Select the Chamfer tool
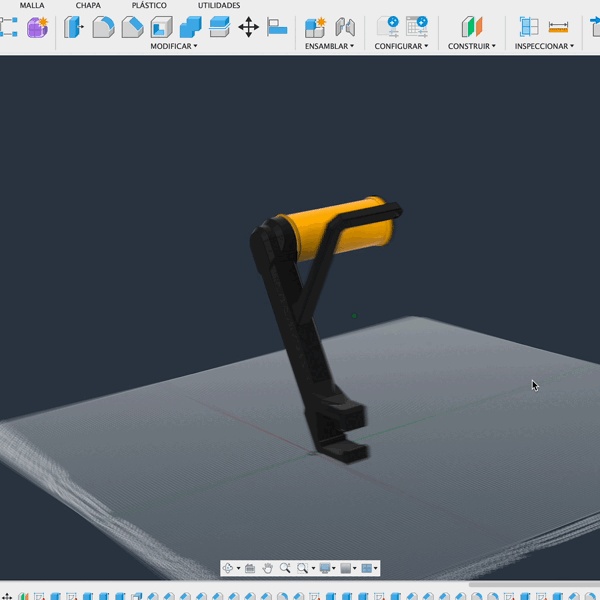This screenshot has height=600, width=600. [x=132, y=27]
